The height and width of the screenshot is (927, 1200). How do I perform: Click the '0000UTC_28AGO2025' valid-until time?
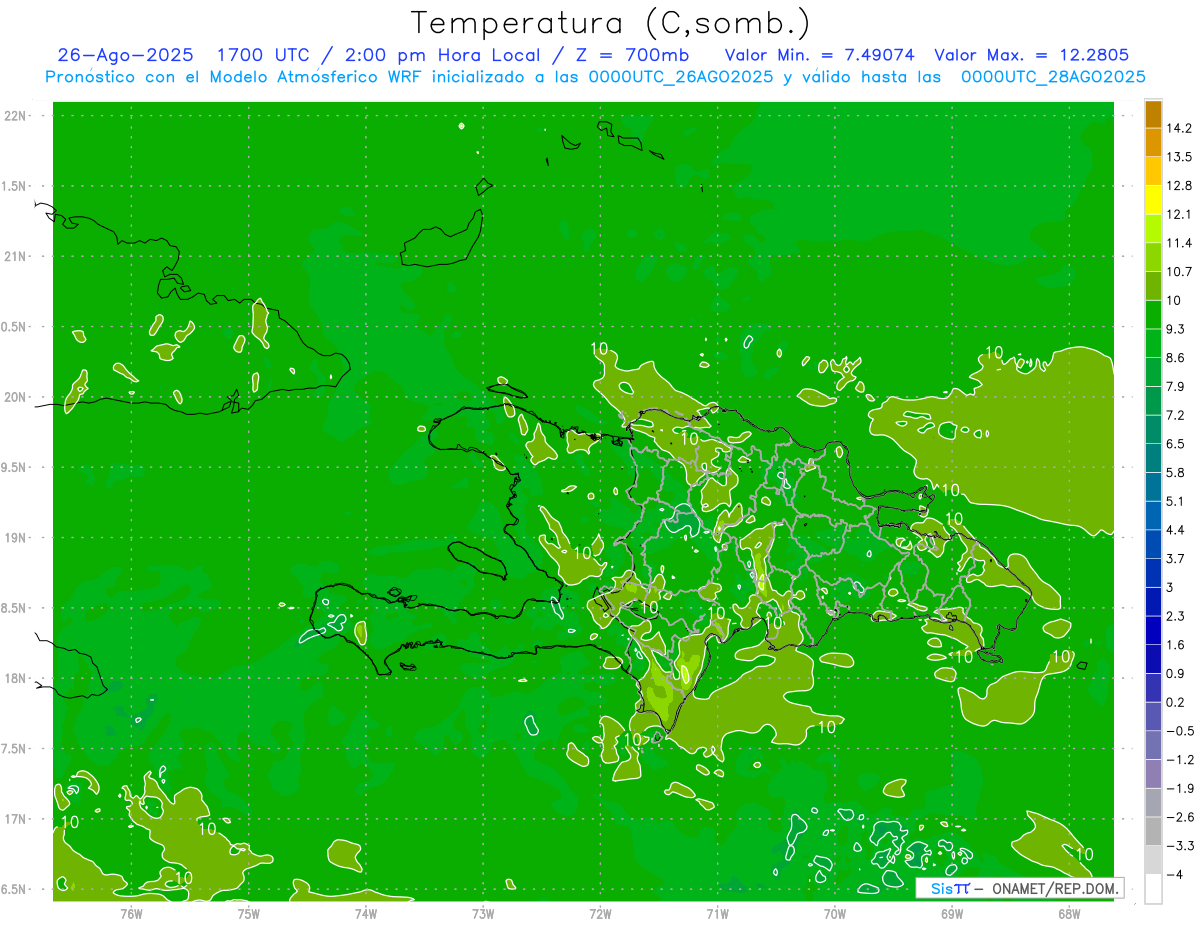[x=1053, y=77]
